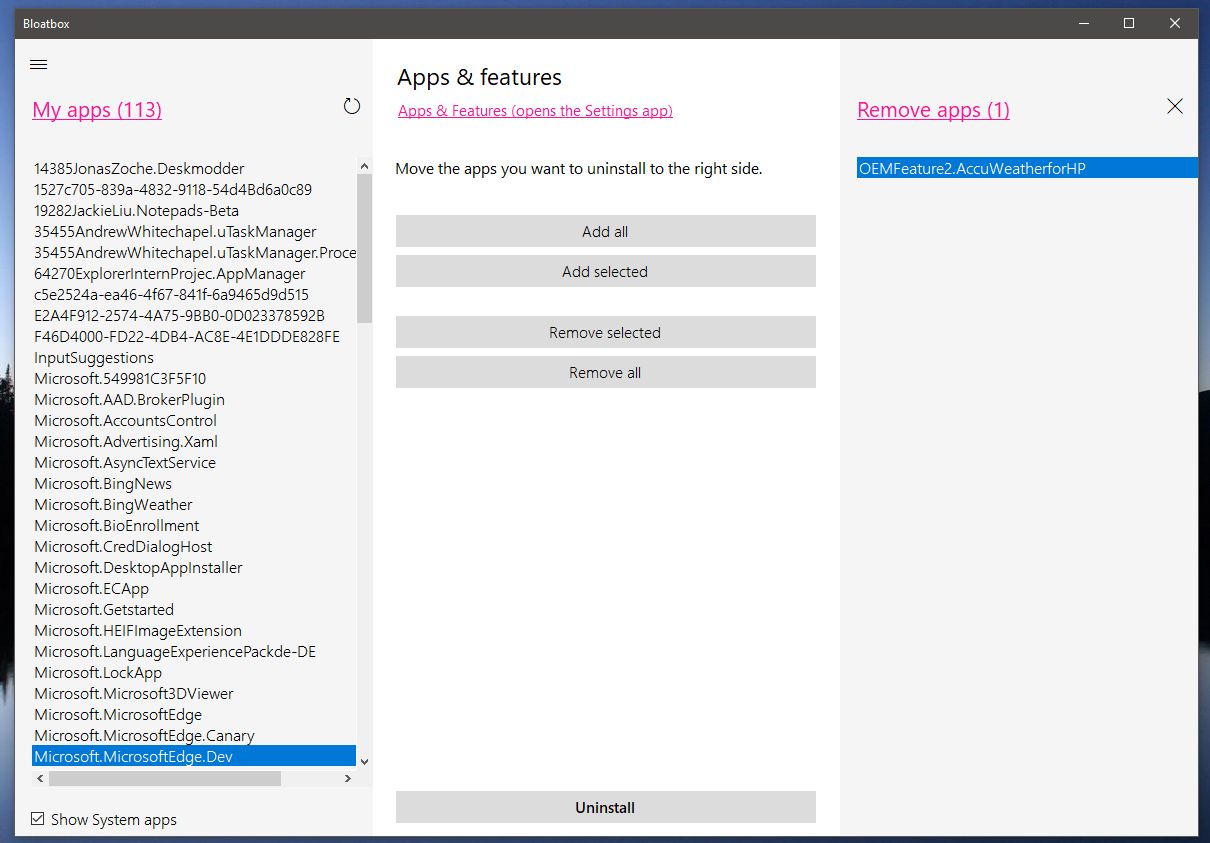Select Microsoft.Microsoft3DViewer entry
The image size is (1210, 843).
tap(194, 693)
